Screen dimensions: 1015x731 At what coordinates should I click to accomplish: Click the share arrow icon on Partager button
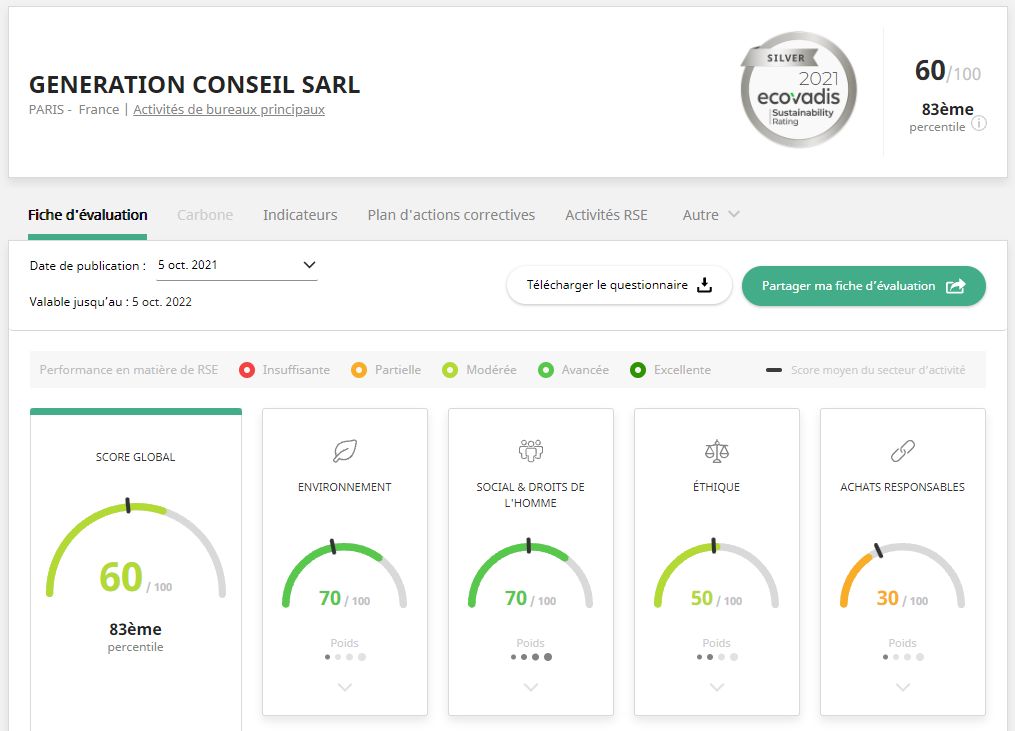955,286
